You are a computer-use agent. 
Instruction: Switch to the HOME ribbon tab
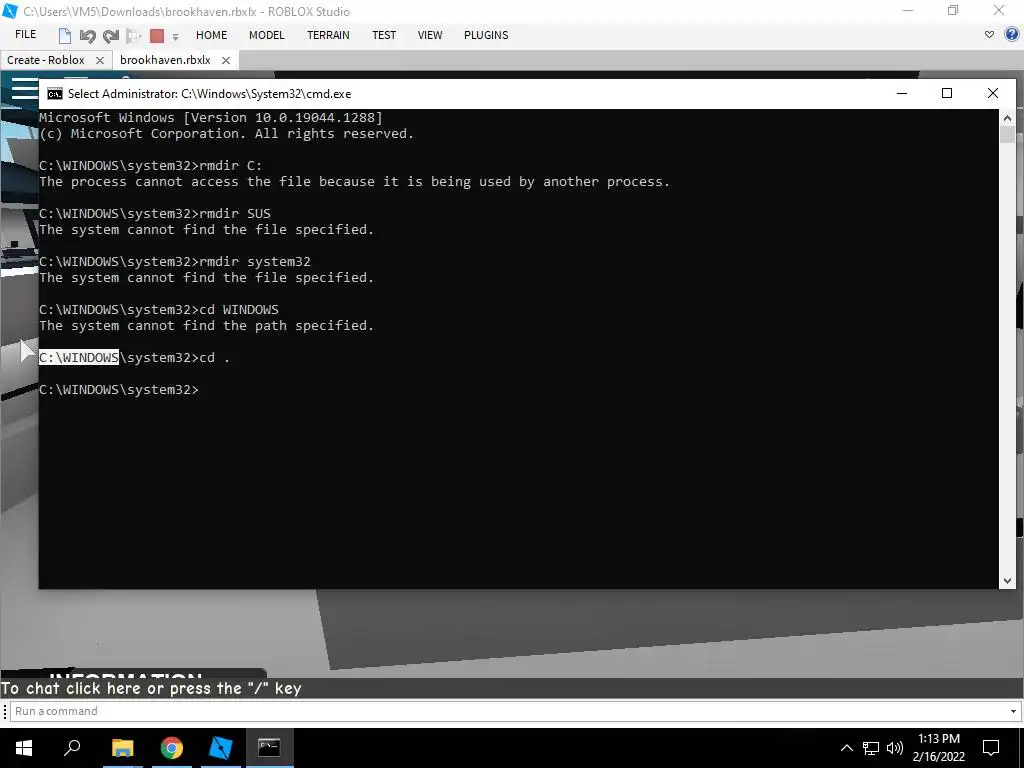point(212,35)
